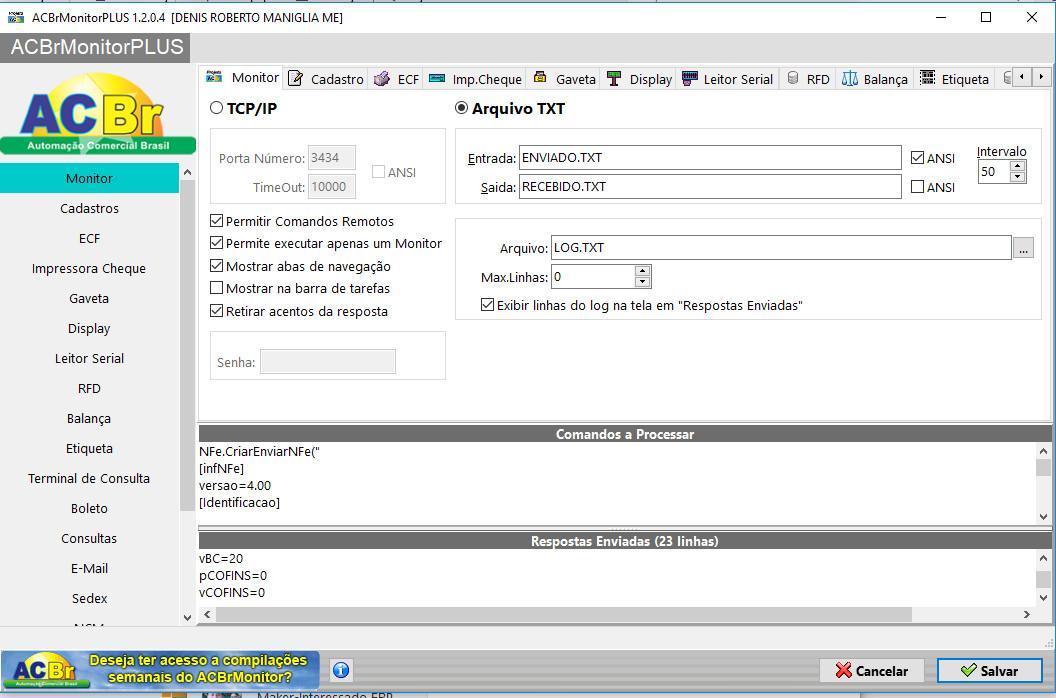Click the Imp.Cheque tab icon
Viewport: 1056px width, 698px height.
(436, 78)
